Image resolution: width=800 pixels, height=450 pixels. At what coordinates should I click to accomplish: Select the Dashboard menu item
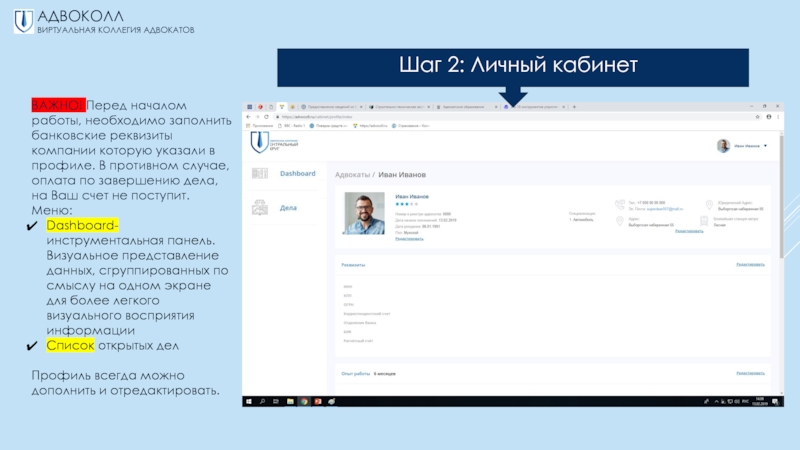(297, 174)
